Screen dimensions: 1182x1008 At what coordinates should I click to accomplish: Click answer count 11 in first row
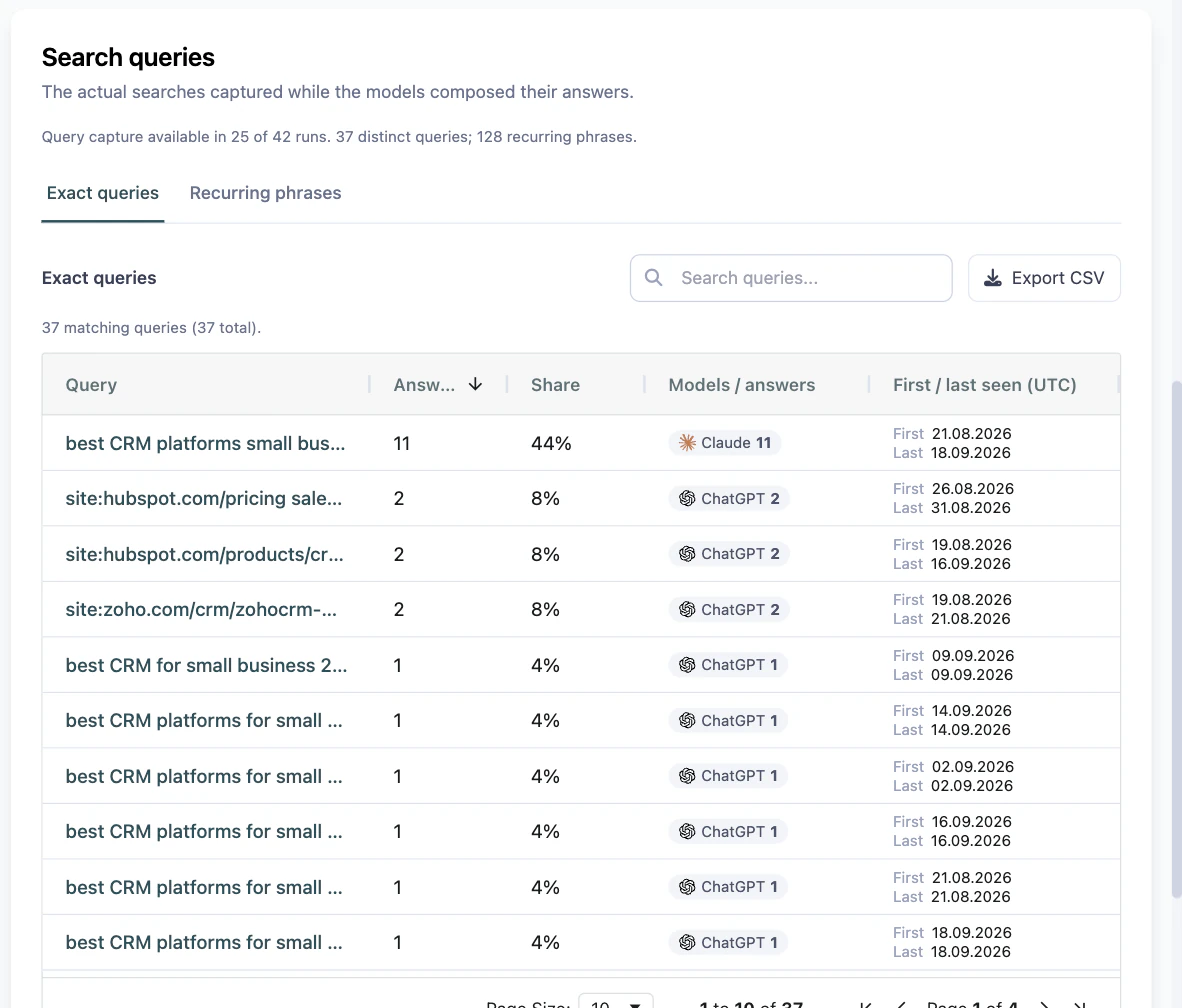[x=402, y=443]
